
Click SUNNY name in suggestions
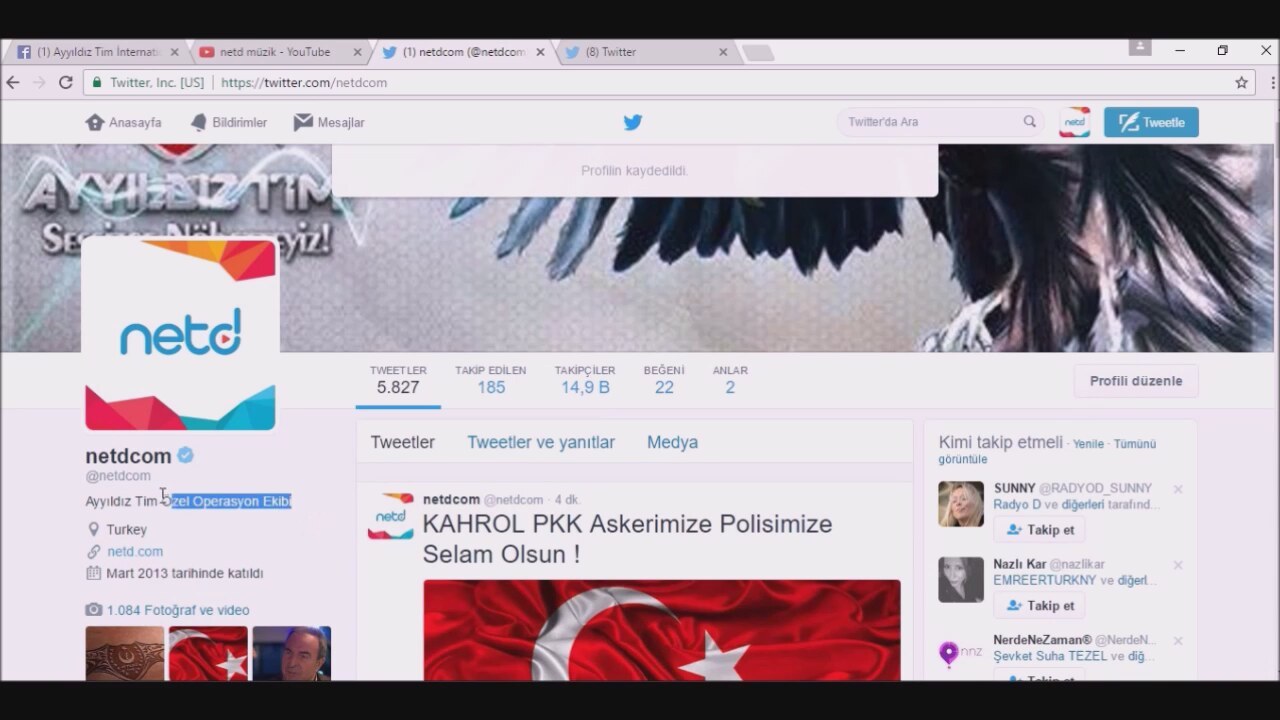point(1014,489)
